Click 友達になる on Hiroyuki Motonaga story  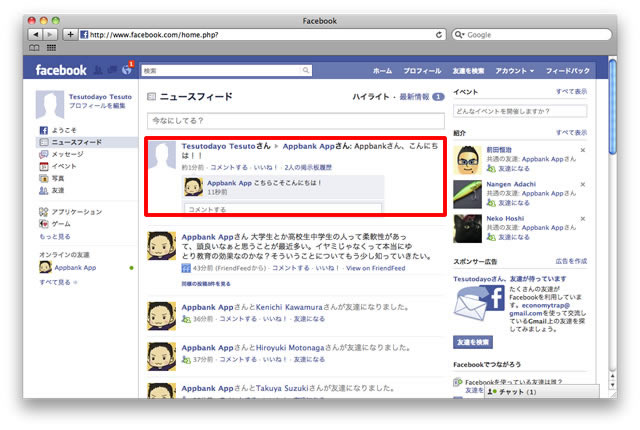click(309, 359)
